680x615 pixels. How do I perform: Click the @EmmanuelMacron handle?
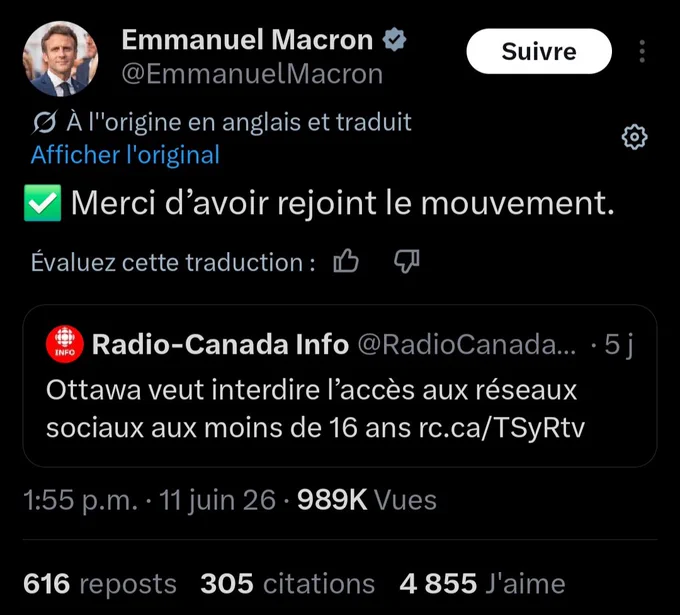pos(252,74)
